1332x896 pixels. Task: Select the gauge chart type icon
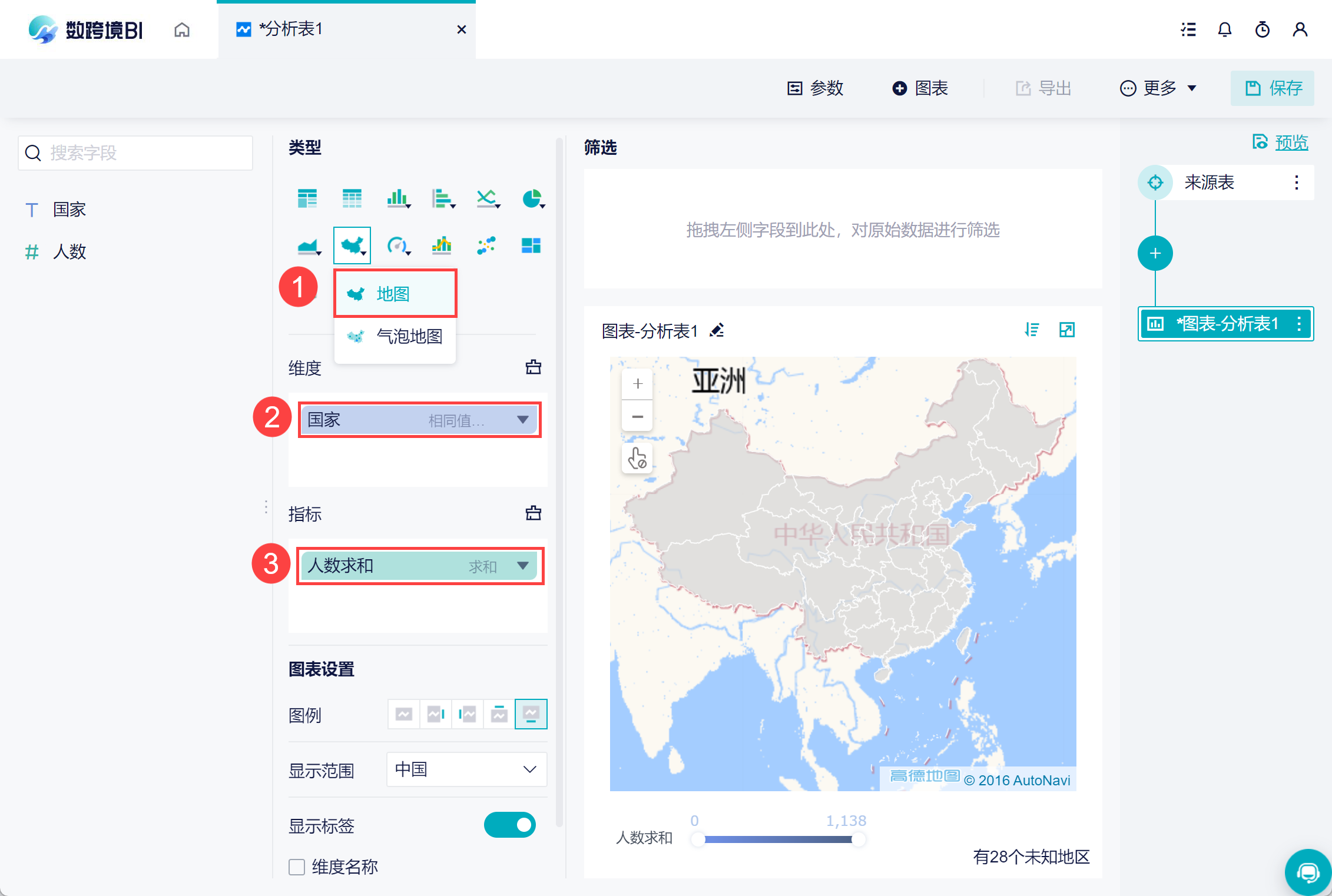point(397,245)
